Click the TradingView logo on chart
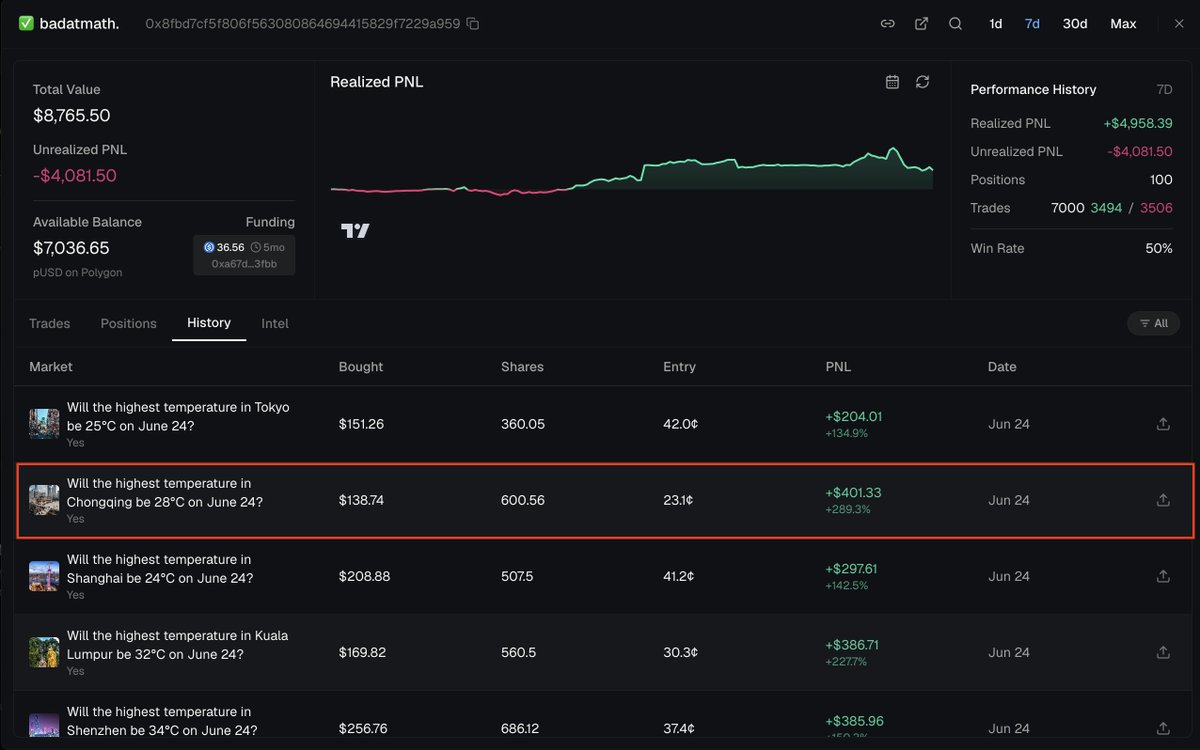Viewport: 1200px width, 750px height. tap(355, 231)
